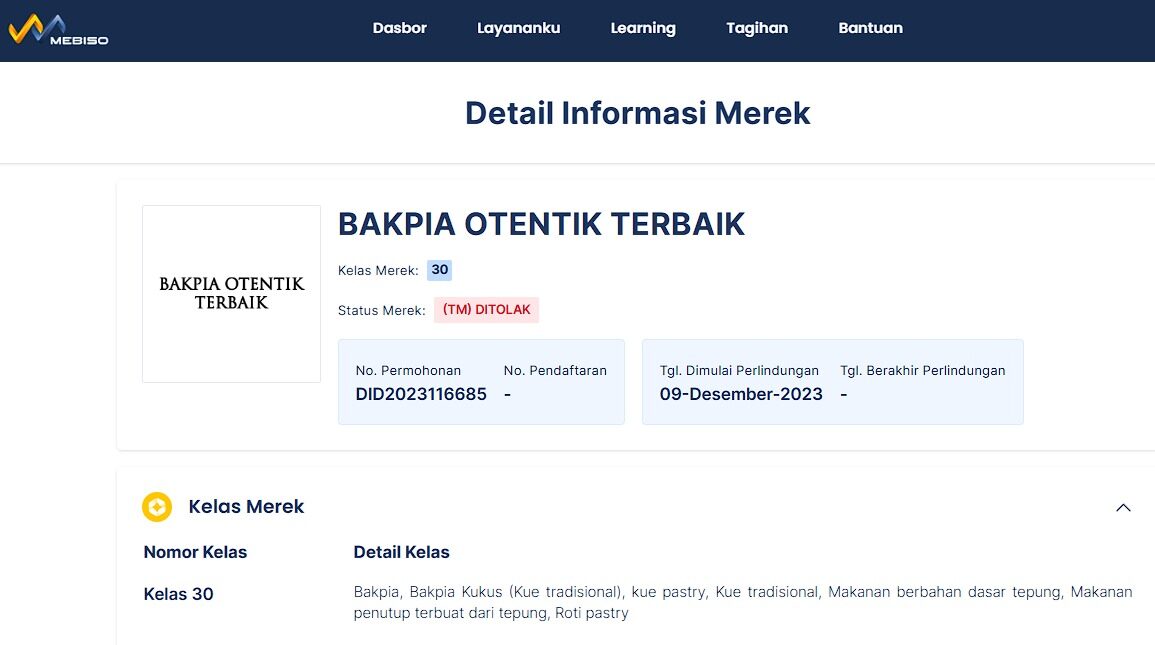Click the class description starting with Bakpia
Image resolution: width=1155 pixels, height=645 pixels.
click(x=742, y=602)
